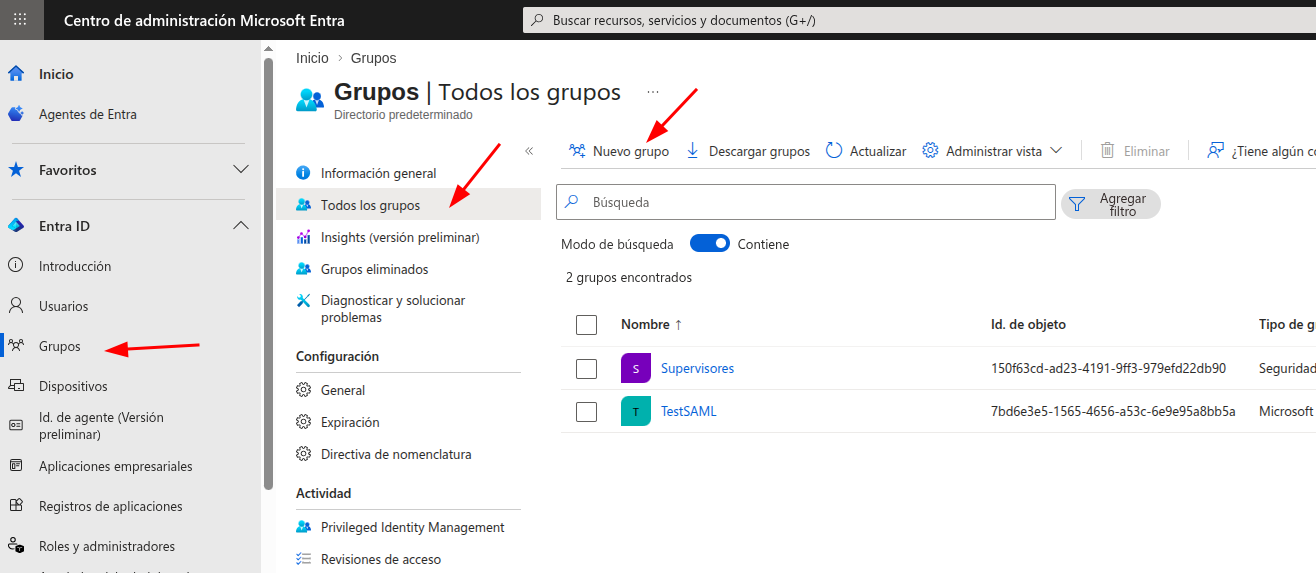Click the Revisiones de acceso checklist icon

tap(304, 559)
